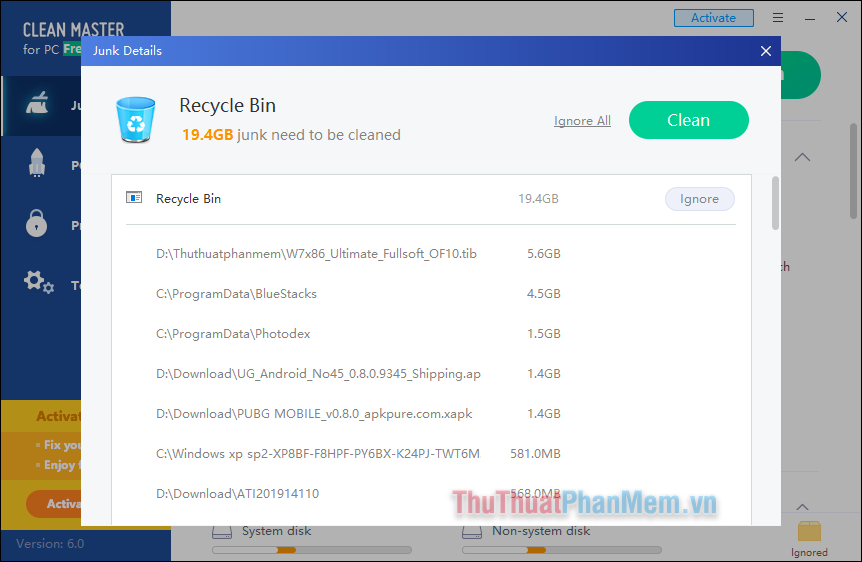The height and width of the screenshot is (562, 862).
Task: Click the System disk drive icon
Action: [222, 531]
